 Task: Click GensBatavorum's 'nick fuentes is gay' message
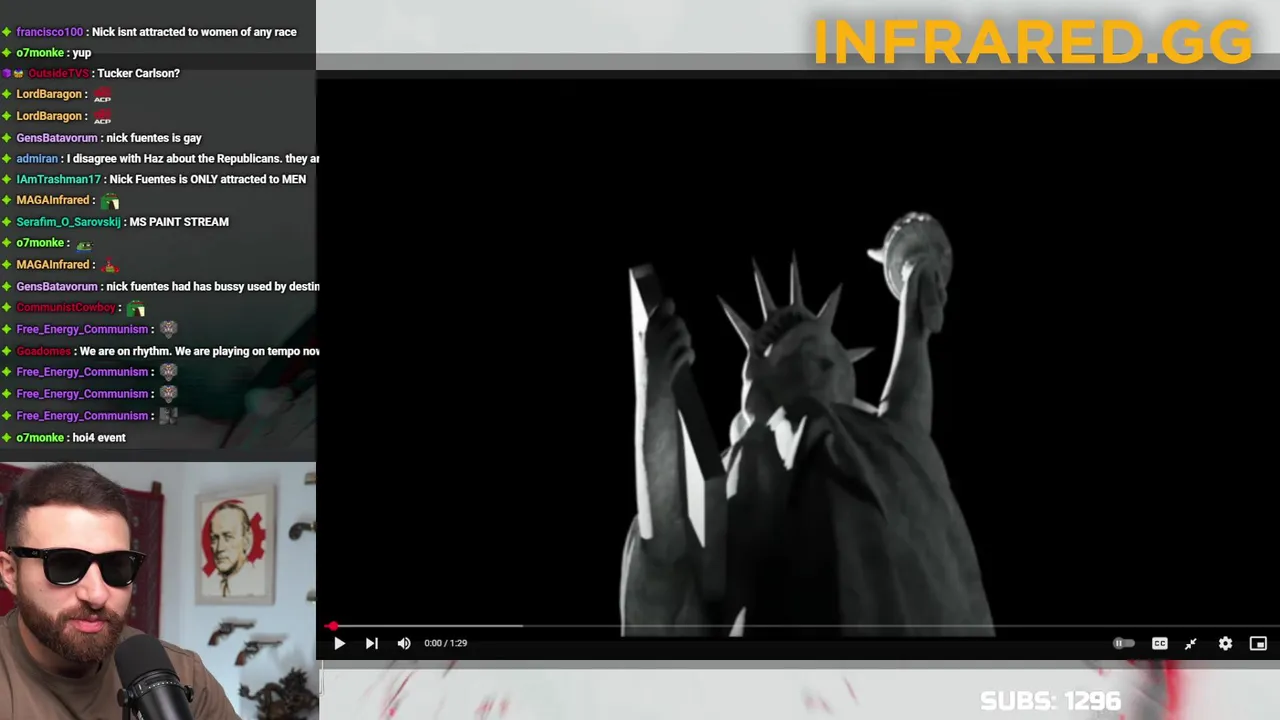153,138
